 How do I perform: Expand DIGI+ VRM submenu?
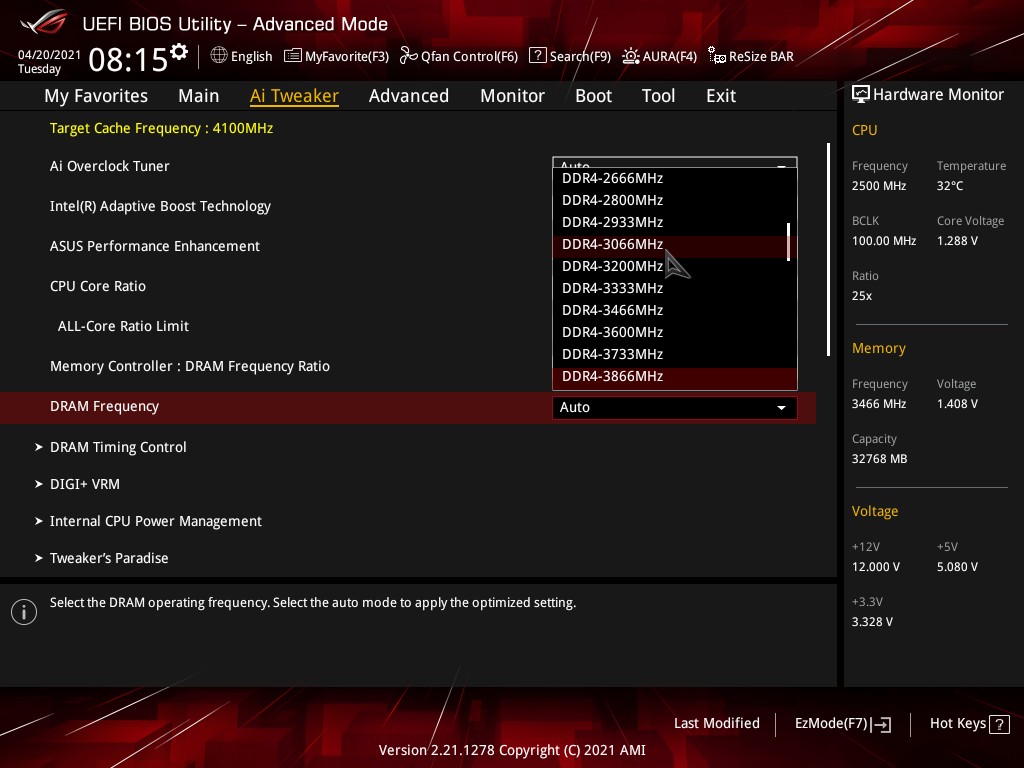[x=84, y=484]
